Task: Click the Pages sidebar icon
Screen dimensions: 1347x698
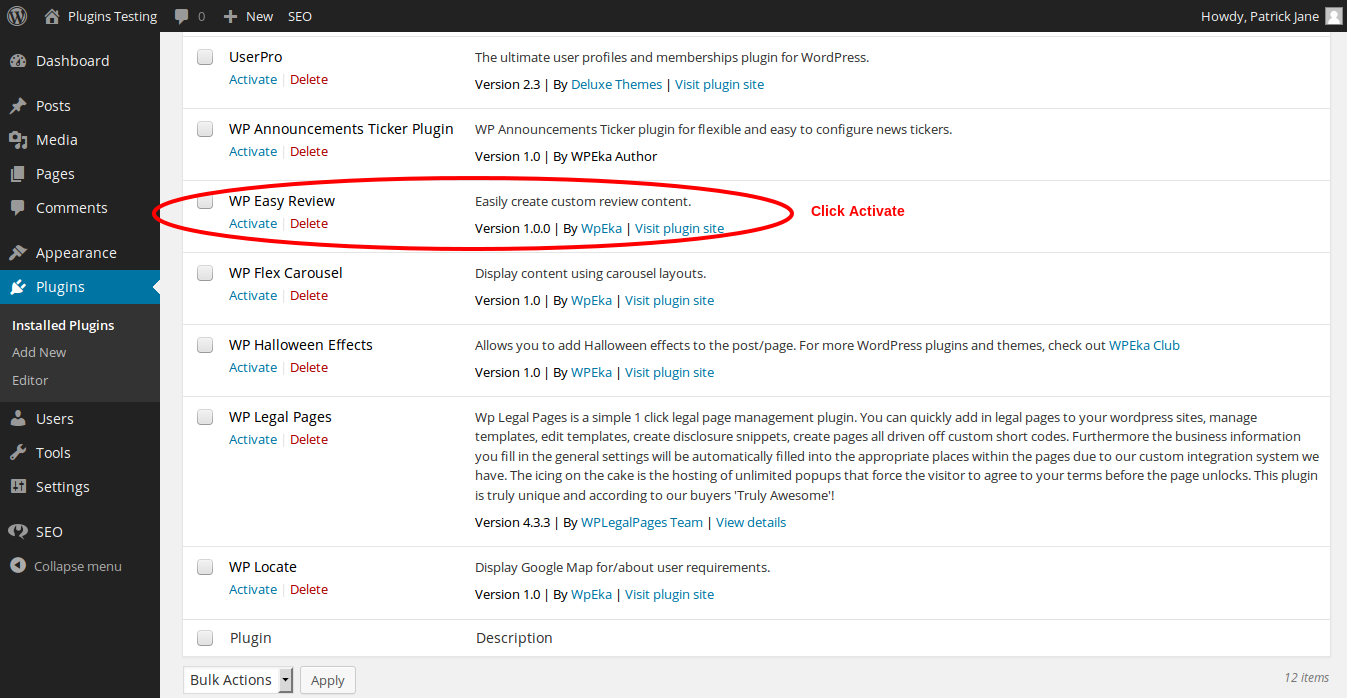Action: click(x=18, y=174)
